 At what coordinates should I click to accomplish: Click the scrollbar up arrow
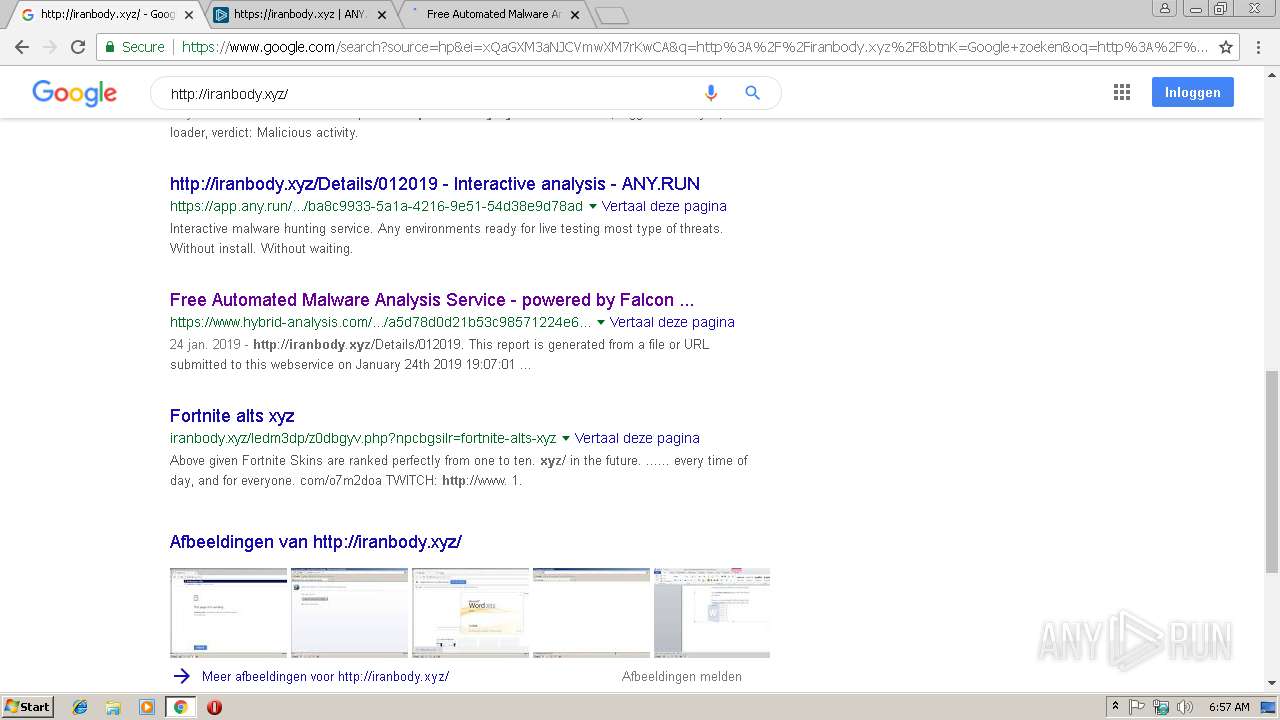pos(1272,74)
